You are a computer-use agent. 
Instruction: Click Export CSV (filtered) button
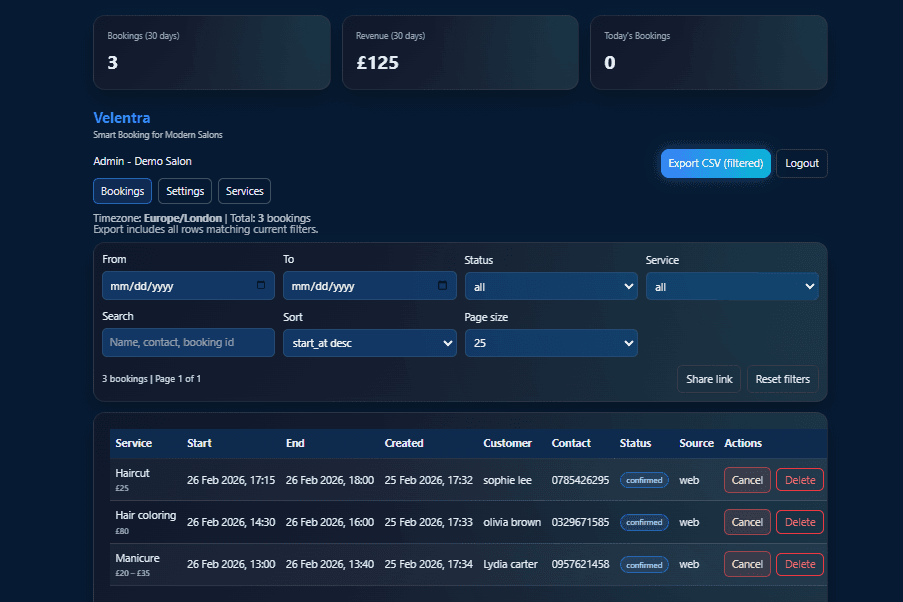pyautogui.click(x=715, y=164)
